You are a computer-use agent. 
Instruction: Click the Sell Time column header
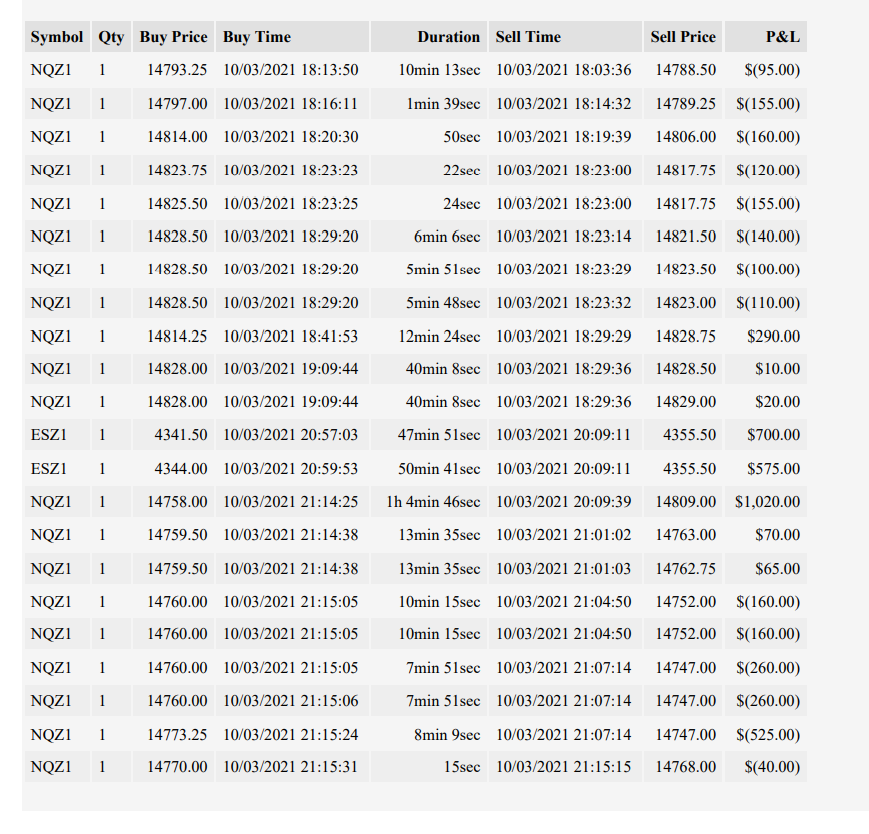[565, 37]
